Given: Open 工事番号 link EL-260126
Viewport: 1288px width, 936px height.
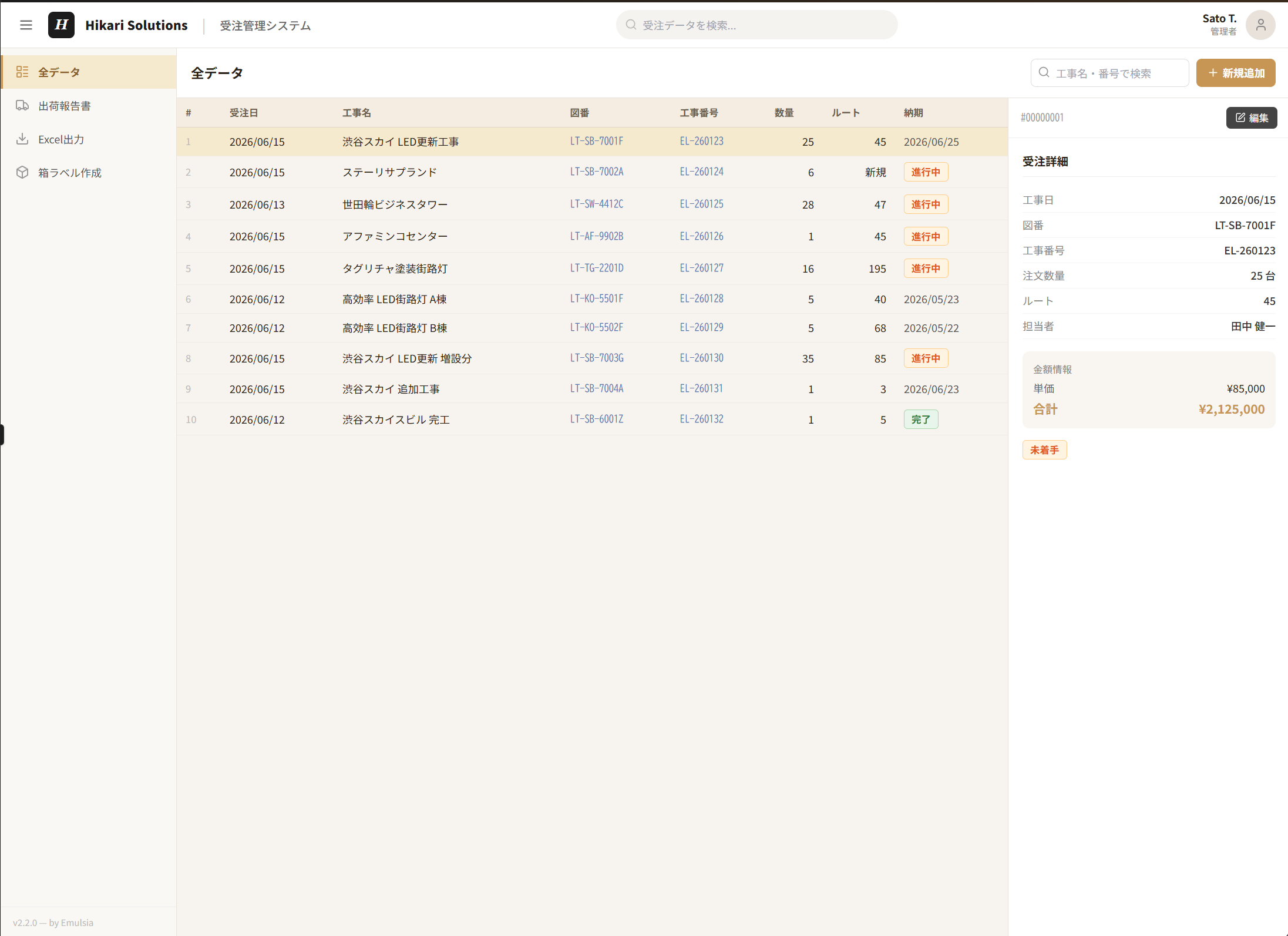Looking at the screenshot, I should coord(702,237).
